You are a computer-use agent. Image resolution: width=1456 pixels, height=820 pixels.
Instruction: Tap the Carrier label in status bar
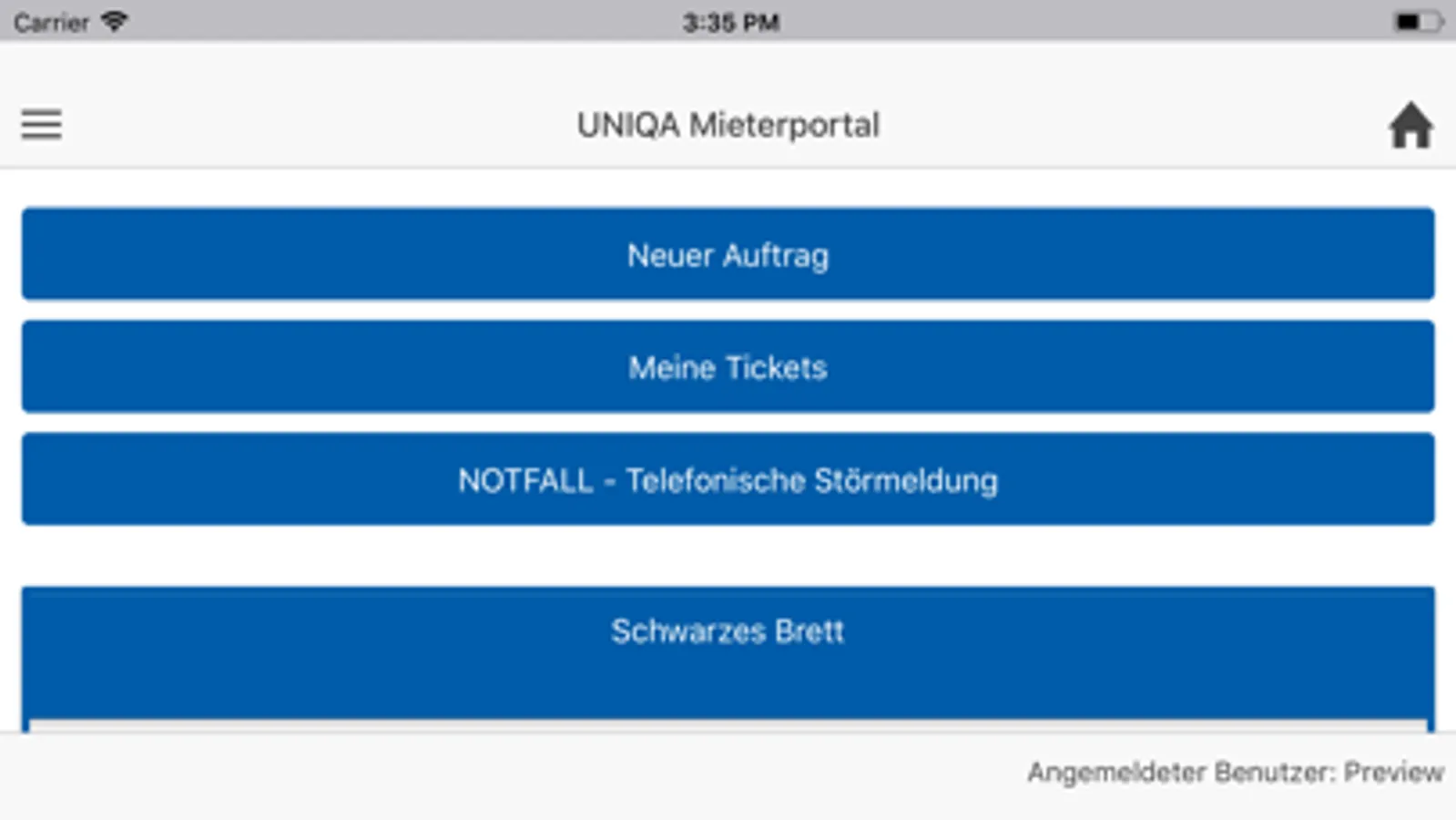point(51,22)
